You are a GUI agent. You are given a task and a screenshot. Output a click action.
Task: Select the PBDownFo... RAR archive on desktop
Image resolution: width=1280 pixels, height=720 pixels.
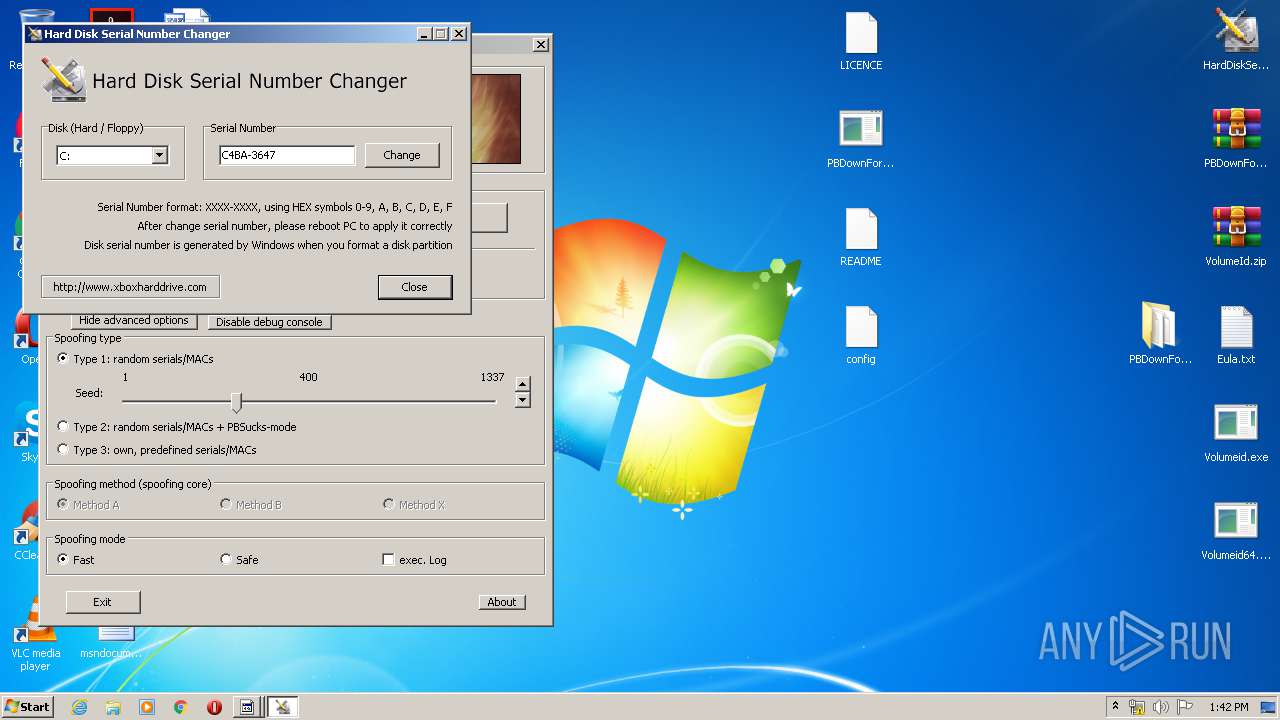coord(1236,138)
